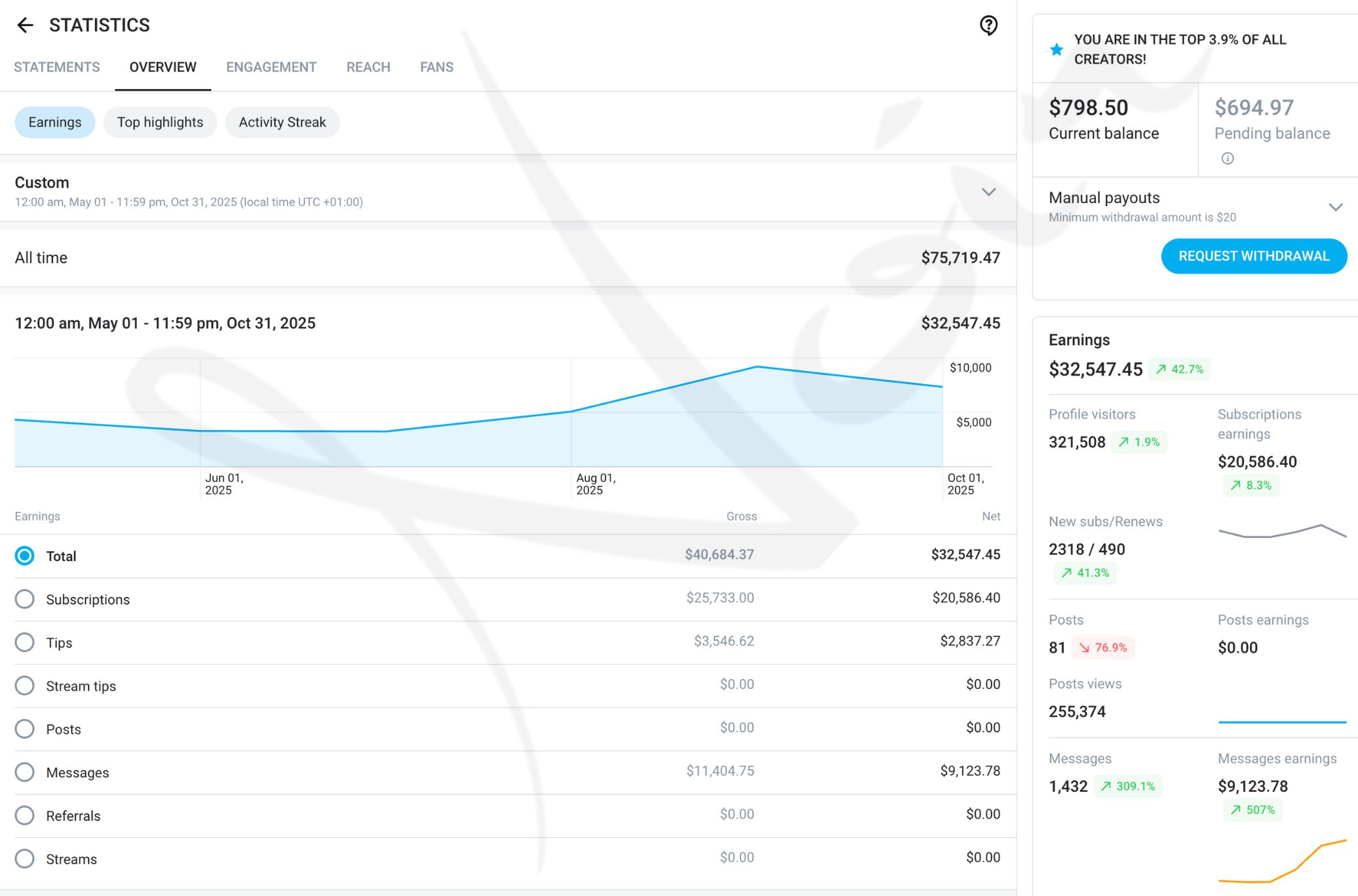Image resolution: width=1358 pixels, height=896 pixels.
Task: Click the back arrow next to Statistics
Action: pyautogui.click(x=25, y=25)
